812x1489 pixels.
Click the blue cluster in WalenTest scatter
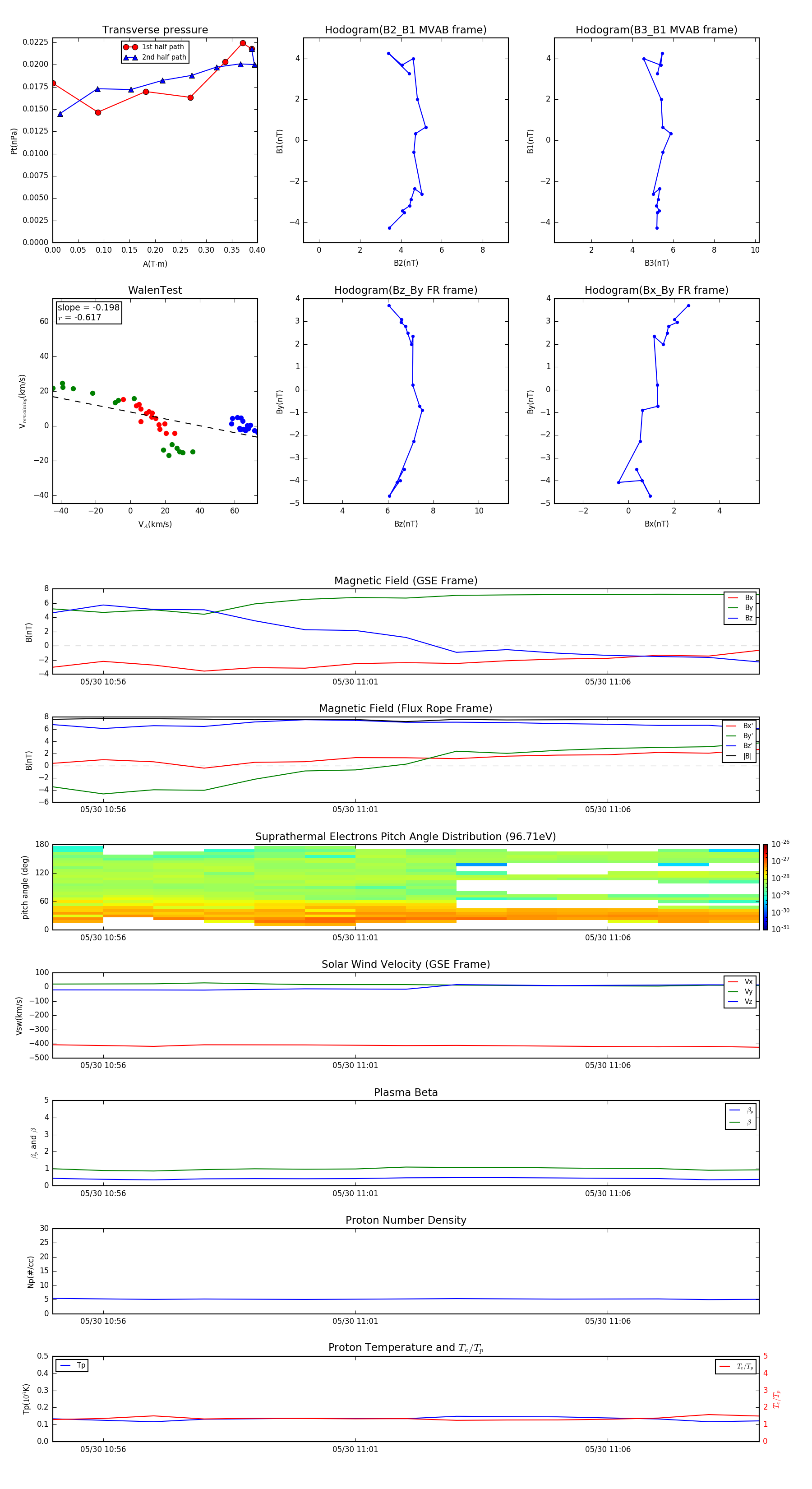click(244, 424)
